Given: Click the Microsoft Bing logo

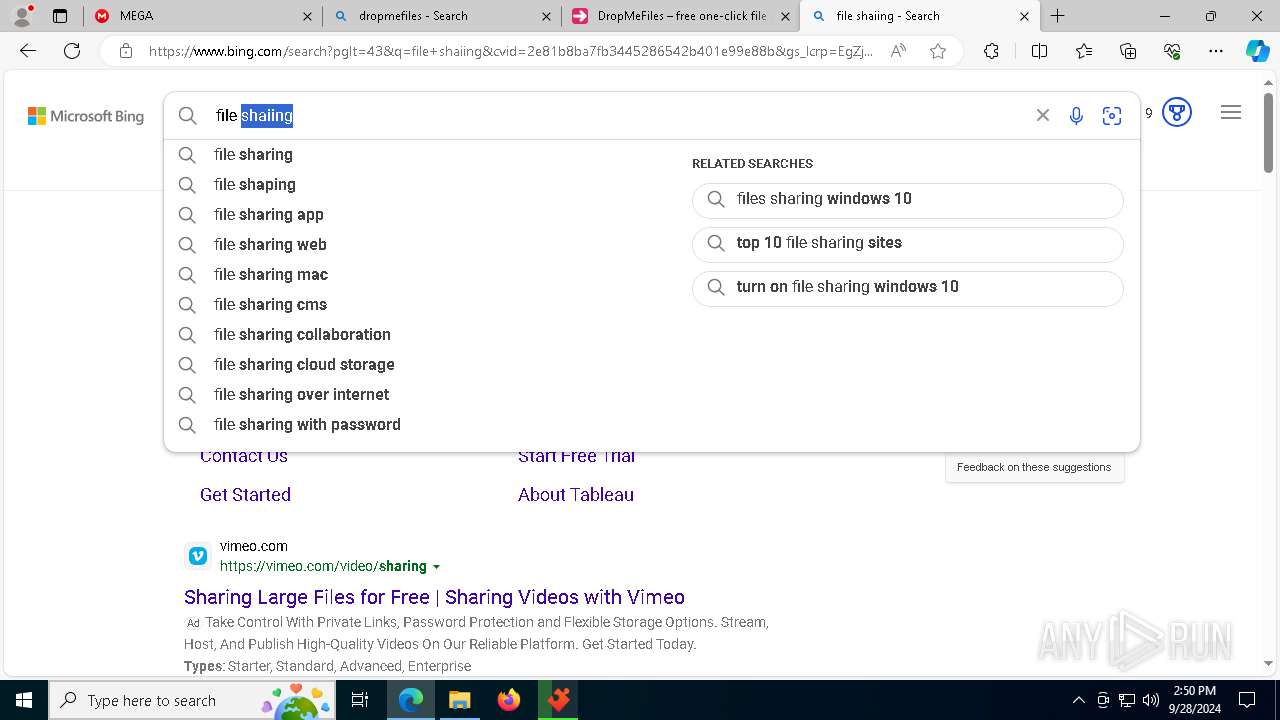Looking at the screenshot, I should 86,116.
